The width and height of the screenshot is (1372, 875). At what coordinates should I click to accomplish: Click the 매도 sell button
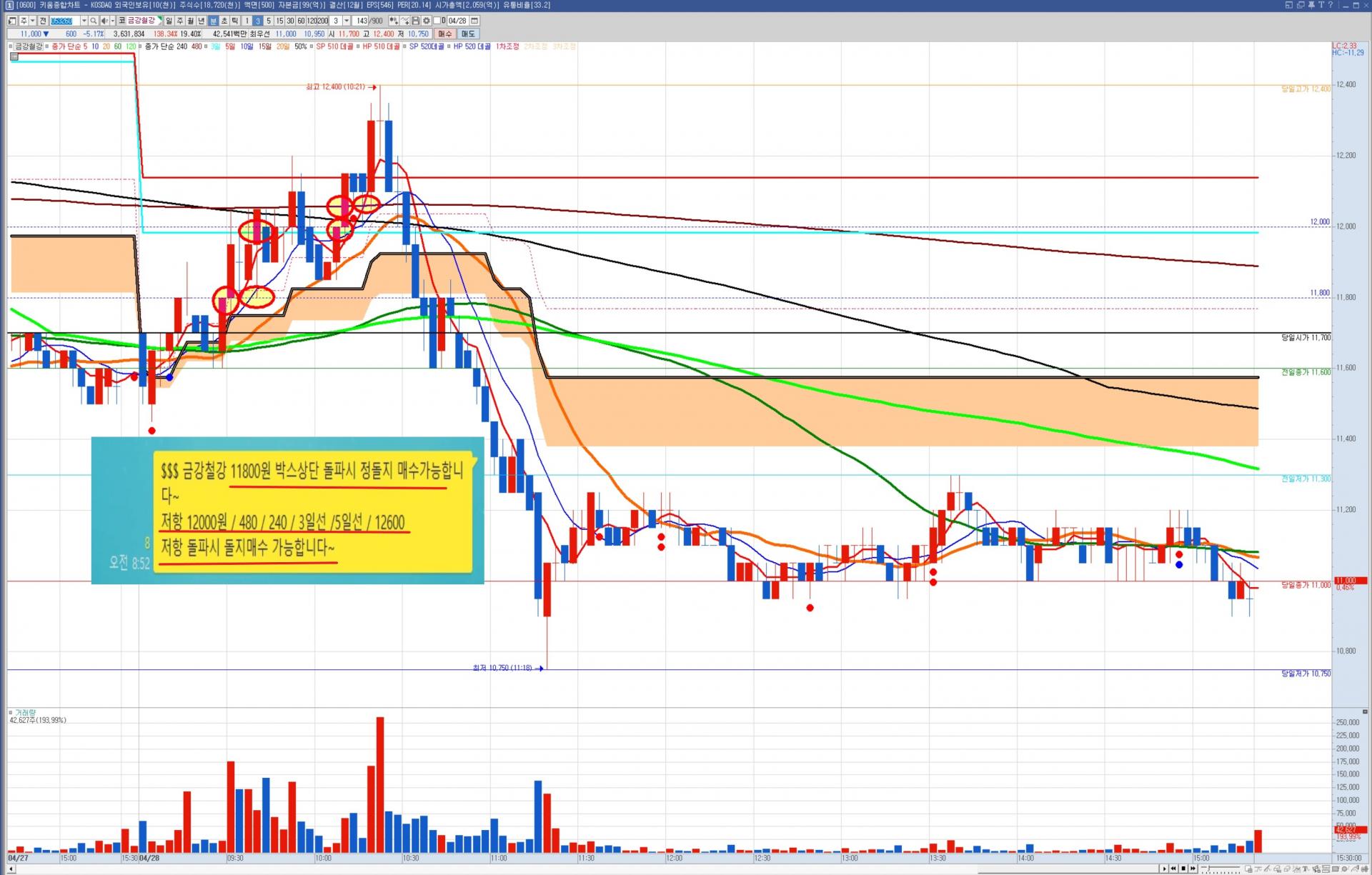(x=468, y=34)
